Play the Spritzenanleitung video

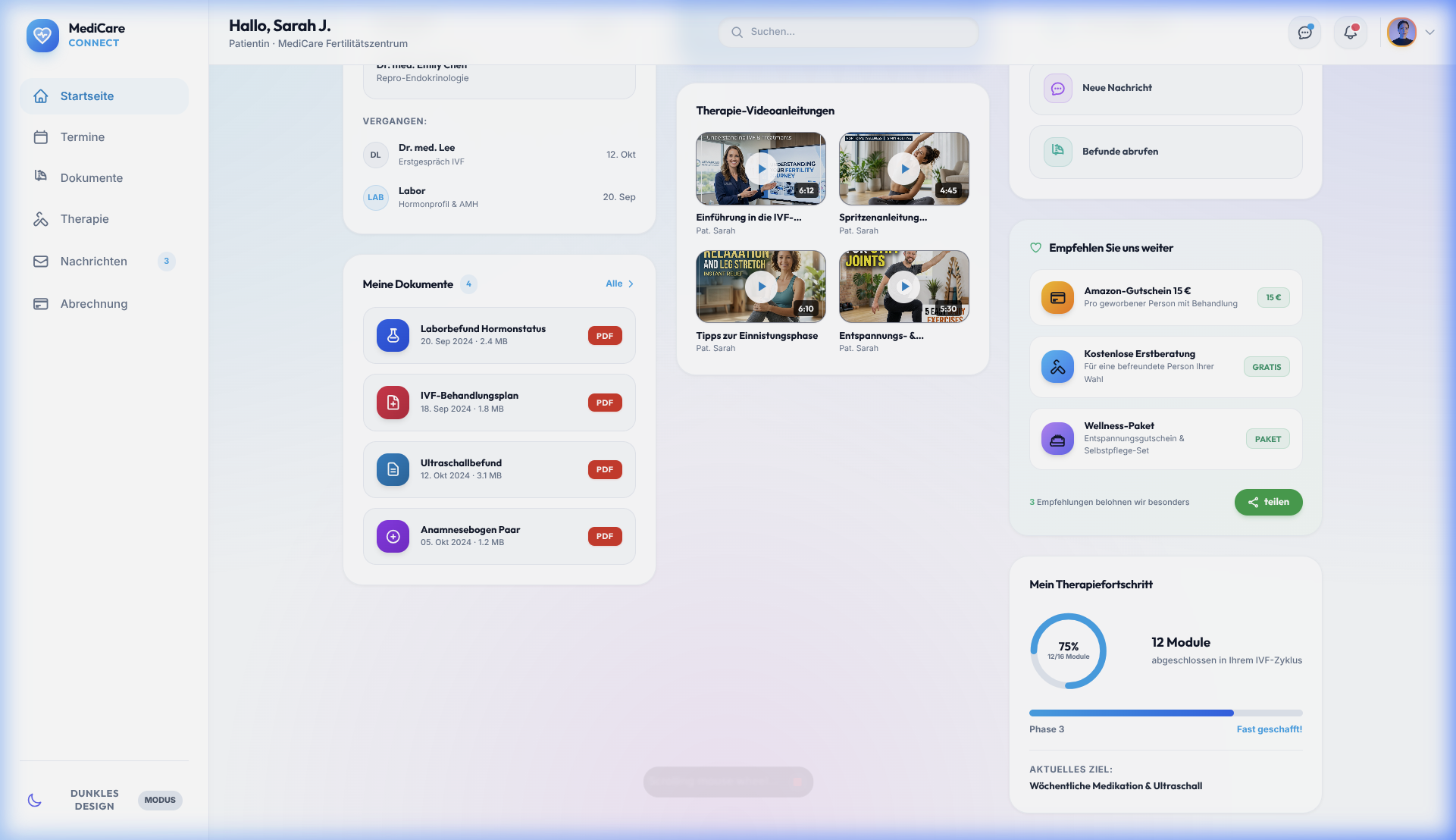(x=903, y=168)
